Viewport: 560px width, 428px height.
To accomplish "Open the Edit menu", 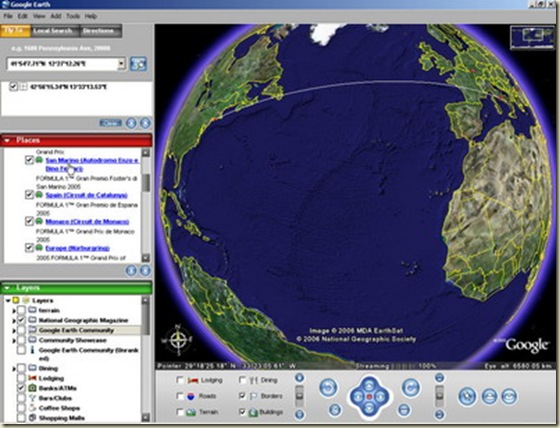I will 23,16.
